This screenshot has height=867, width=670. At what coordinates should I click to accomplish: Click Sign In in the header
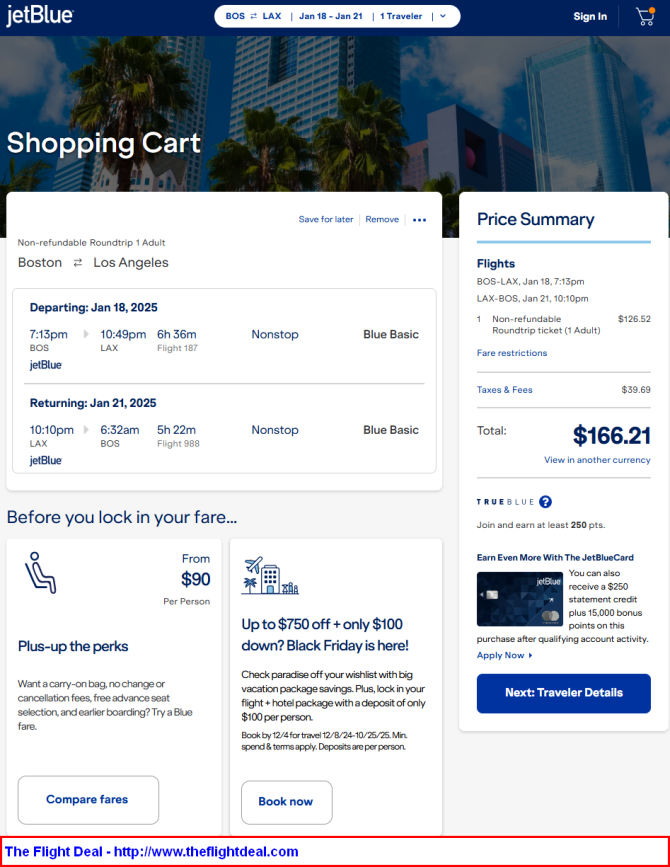[590, 16]
